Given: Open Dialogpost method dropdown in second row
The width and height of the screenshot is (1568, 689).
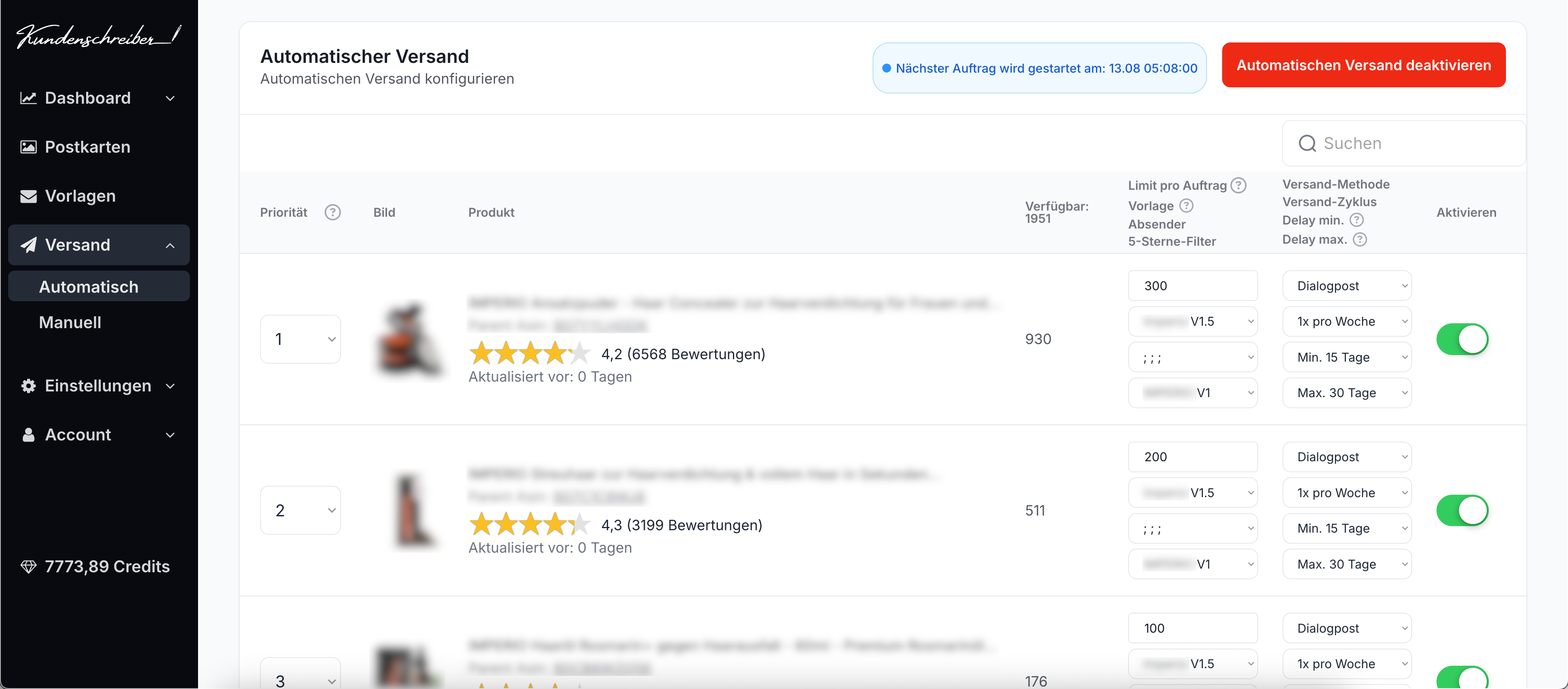Looking at the screenshot, I should click(1346, 456).
